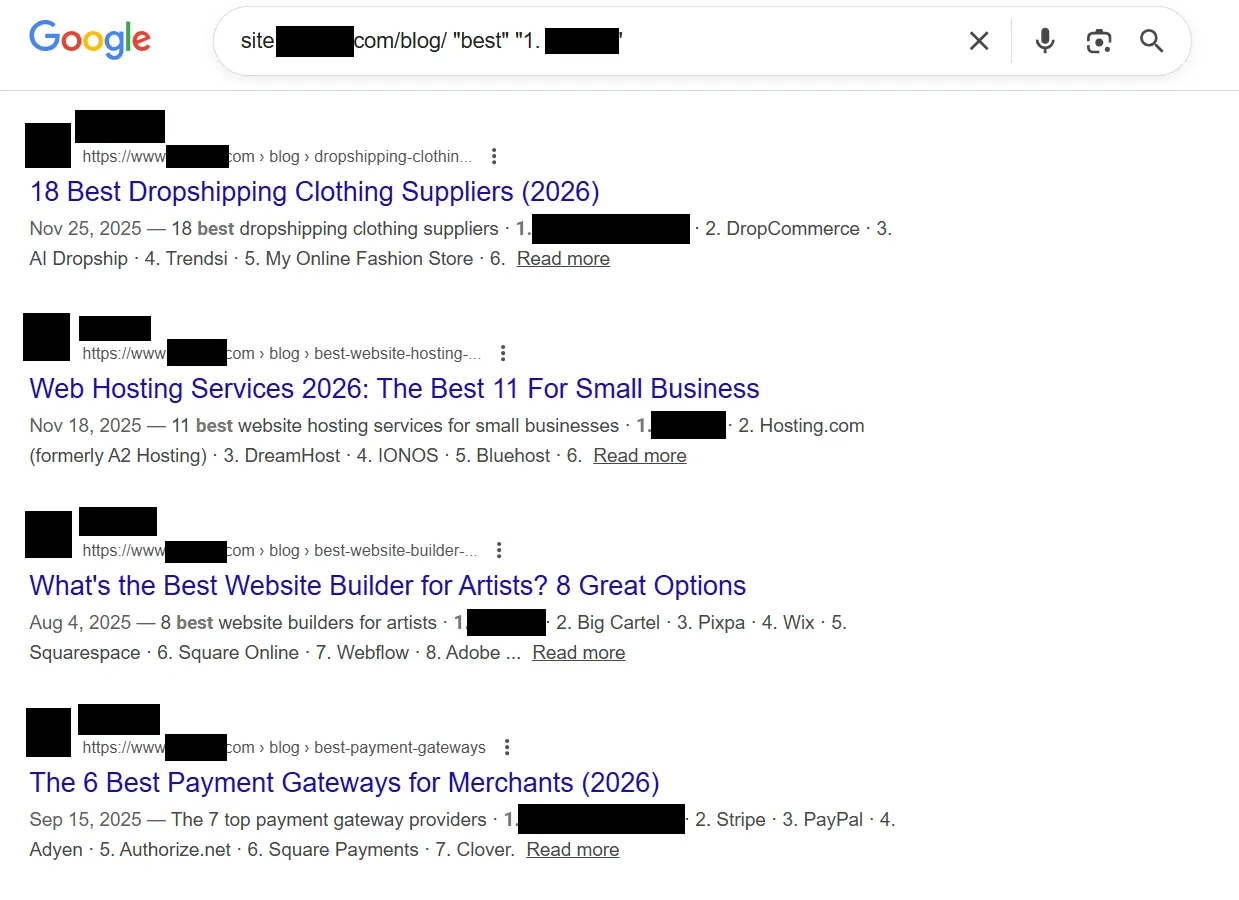Clear the search query with X icon

click(979, 41)
